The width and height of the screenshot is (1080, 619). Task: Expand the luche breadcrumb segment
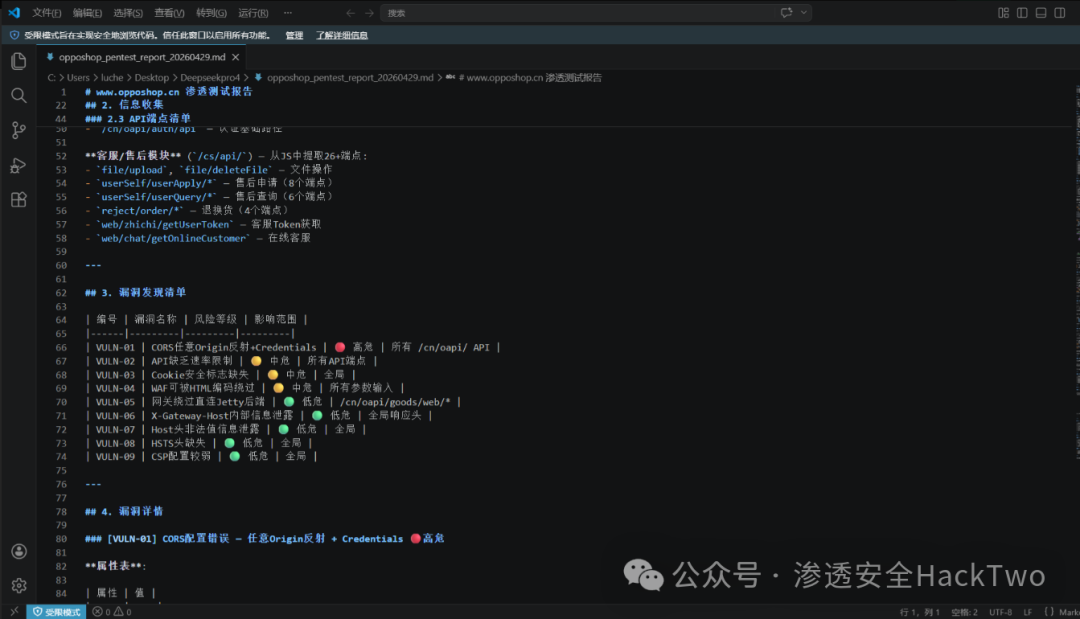(x=112, y=78)
